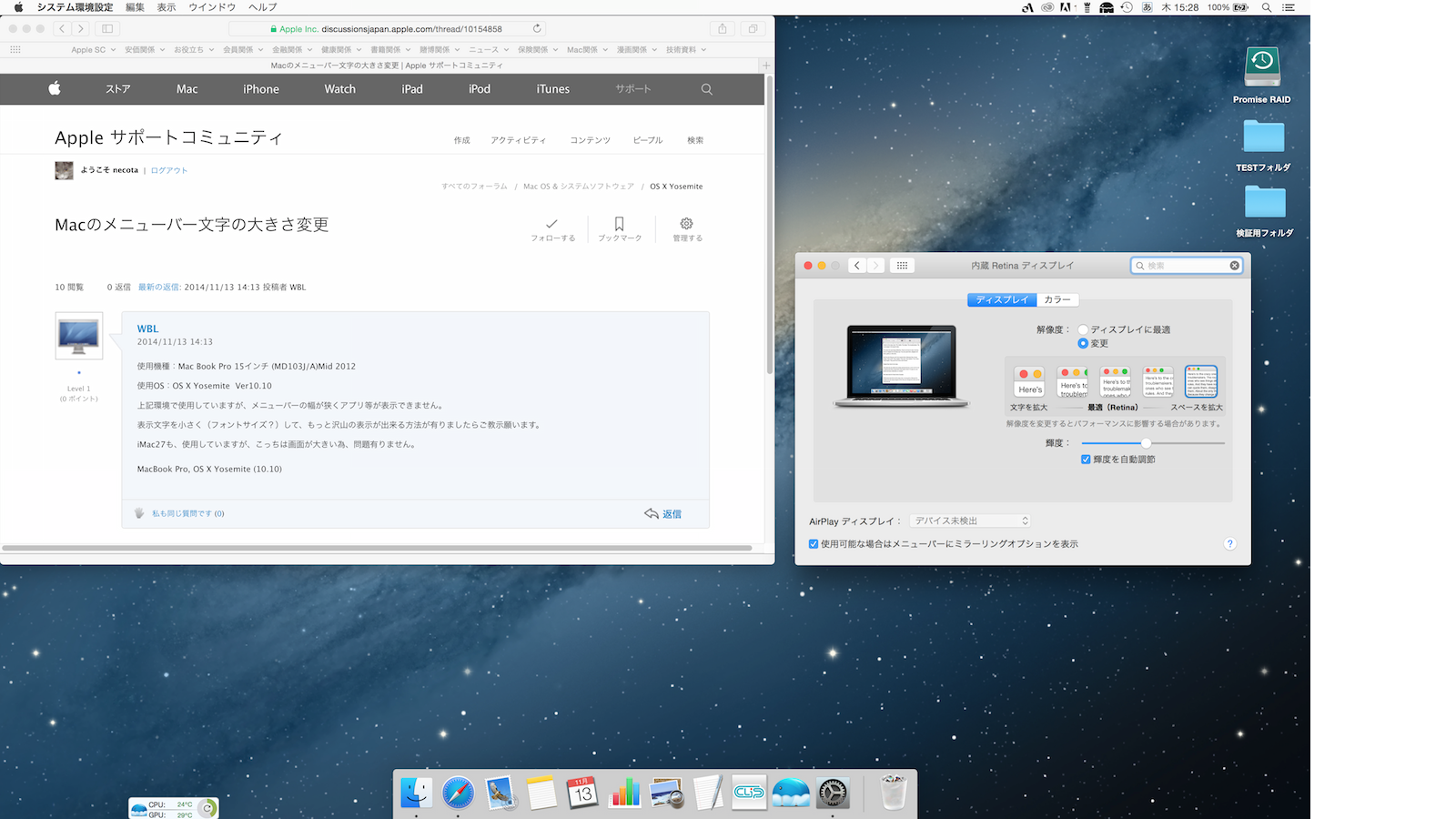The width and height of the screenshot is (1456, 819).
Task: Expand the Mac関係 bookmarks folder
Action: [587, 50]
